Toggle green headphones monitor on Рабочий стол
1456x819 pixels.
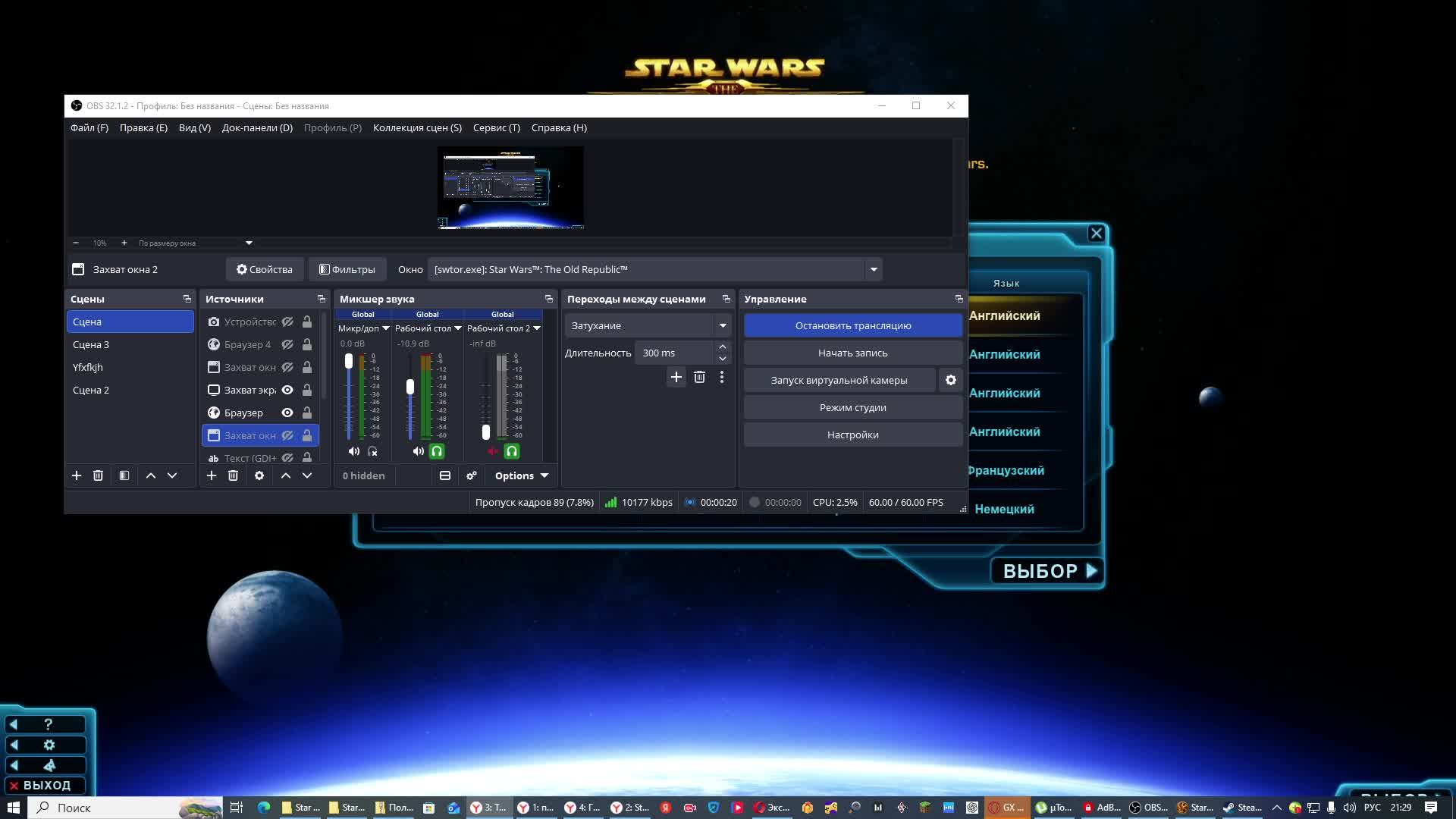(437, 451)
